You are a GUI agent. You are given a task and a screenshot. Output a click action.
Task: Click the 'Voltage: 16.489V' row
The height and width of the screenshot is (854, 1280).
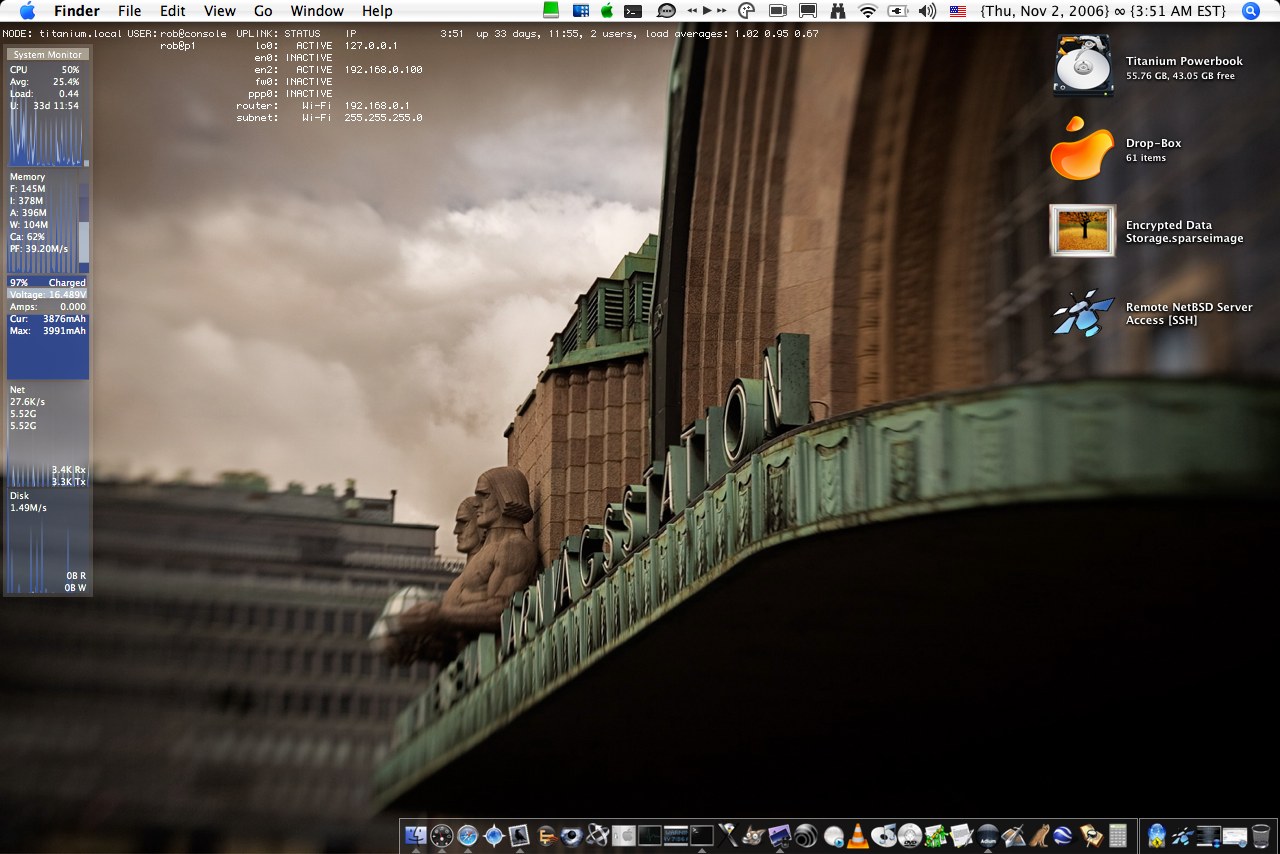[x=48, y=295]
